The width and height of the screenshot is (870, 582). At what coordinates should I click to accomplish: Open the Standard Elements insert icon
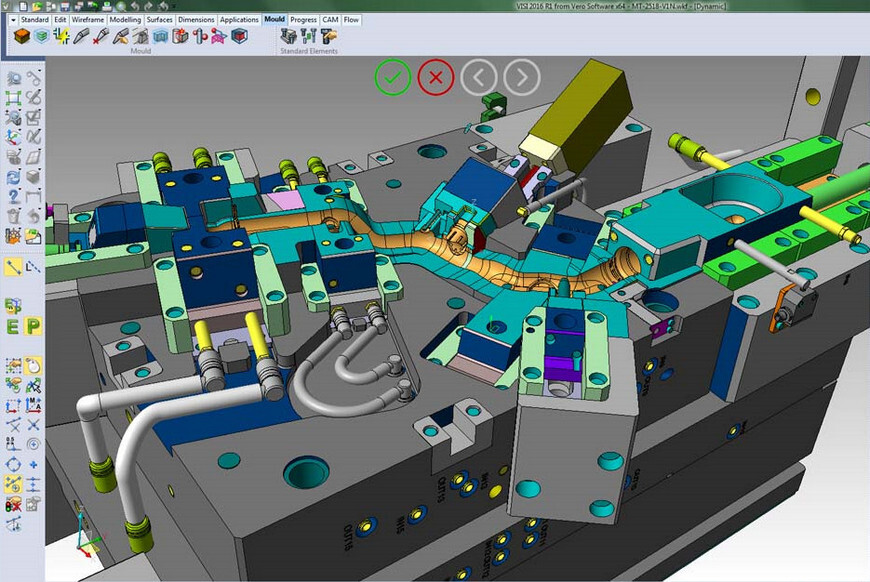[x=289, y=37]
